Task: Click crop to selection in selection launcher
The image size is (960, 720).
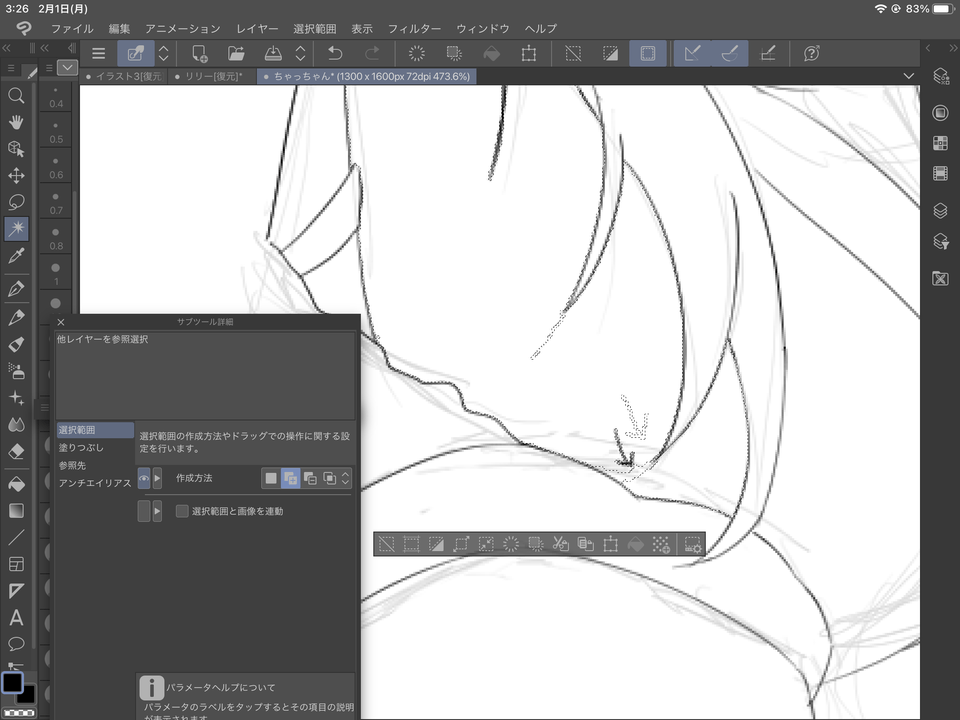Action: tap(411, 544)
